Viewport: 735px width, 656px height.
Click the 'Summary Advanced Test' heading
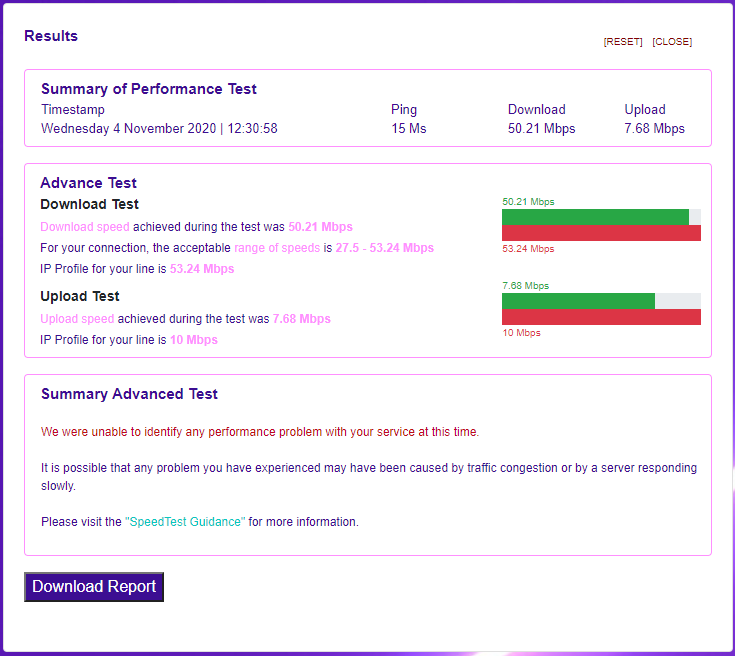point(129,394)
